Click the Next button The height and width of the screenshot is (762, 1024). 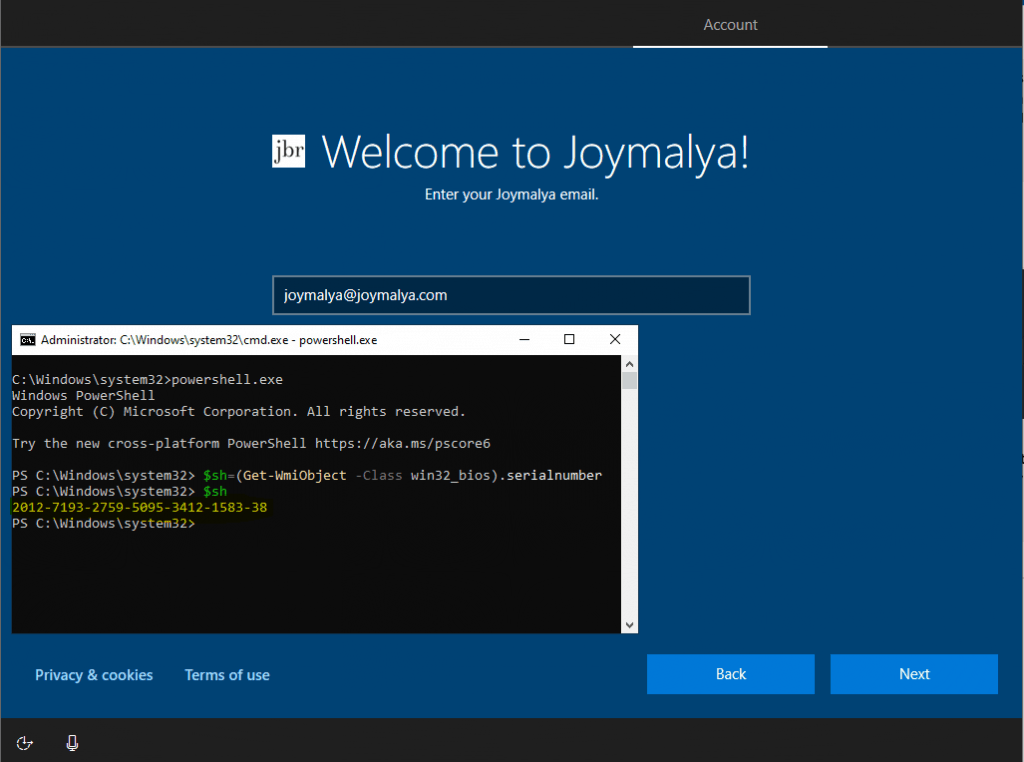pyautogui.click(x=914, y=674)
